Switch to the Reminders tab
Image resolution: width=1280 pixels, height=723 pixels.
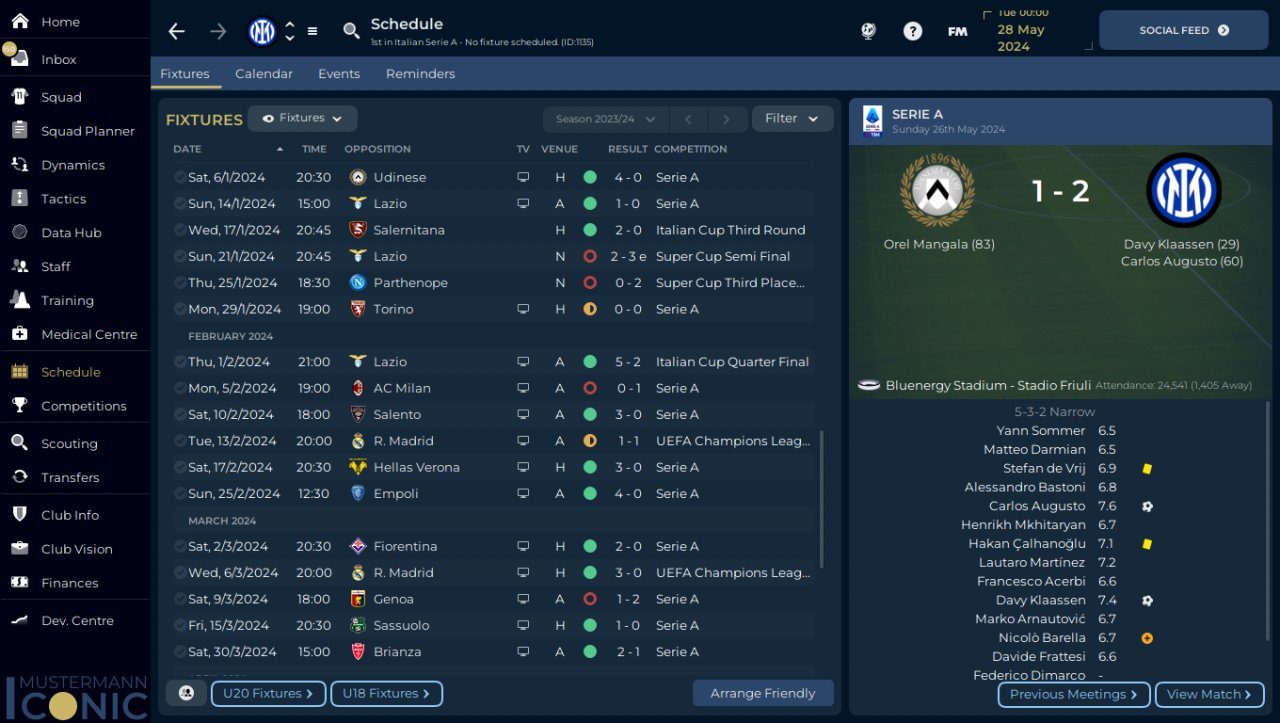(420, 74)
